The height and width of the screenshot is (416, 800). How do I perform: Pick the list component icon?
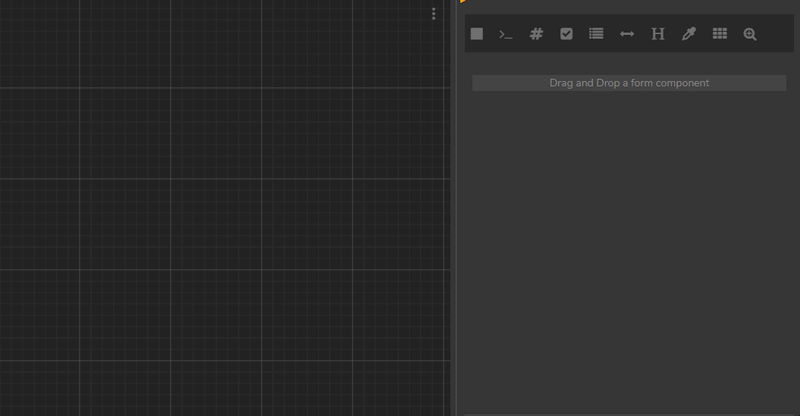tap(596, 34)
